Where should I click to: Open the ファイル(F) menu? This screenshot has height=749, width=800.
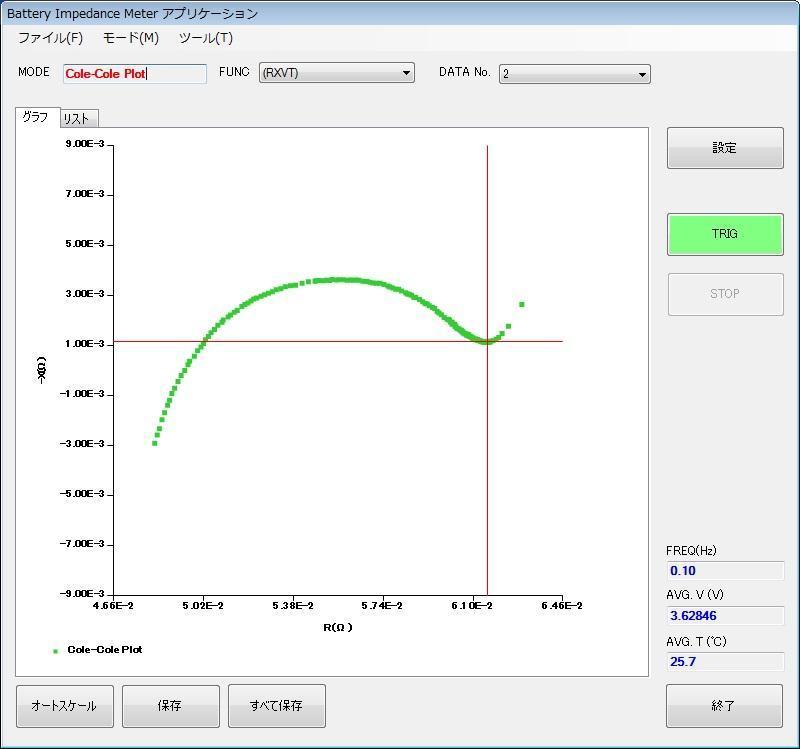(x=51, y=38)
